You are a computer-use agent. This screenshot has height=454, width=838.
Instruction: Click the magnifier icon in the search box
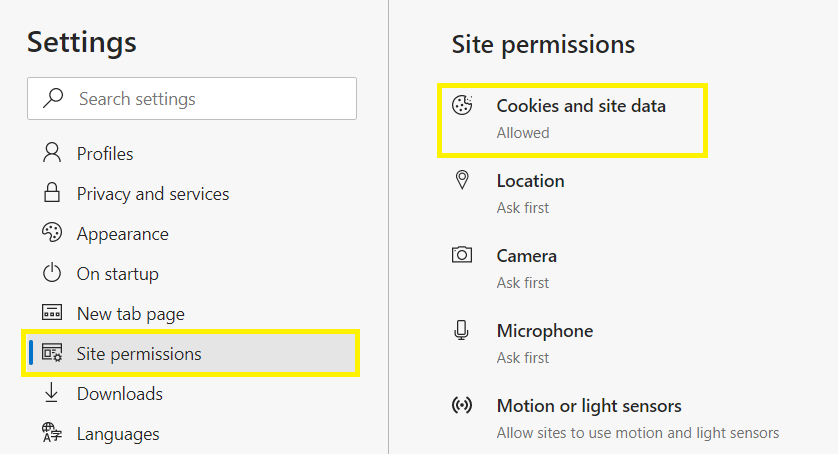point(53,99)
